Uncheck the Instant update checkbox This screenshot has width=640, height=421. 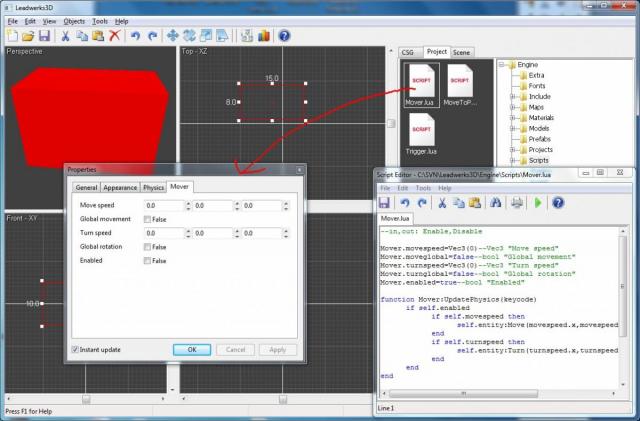(x=77, y=350)
